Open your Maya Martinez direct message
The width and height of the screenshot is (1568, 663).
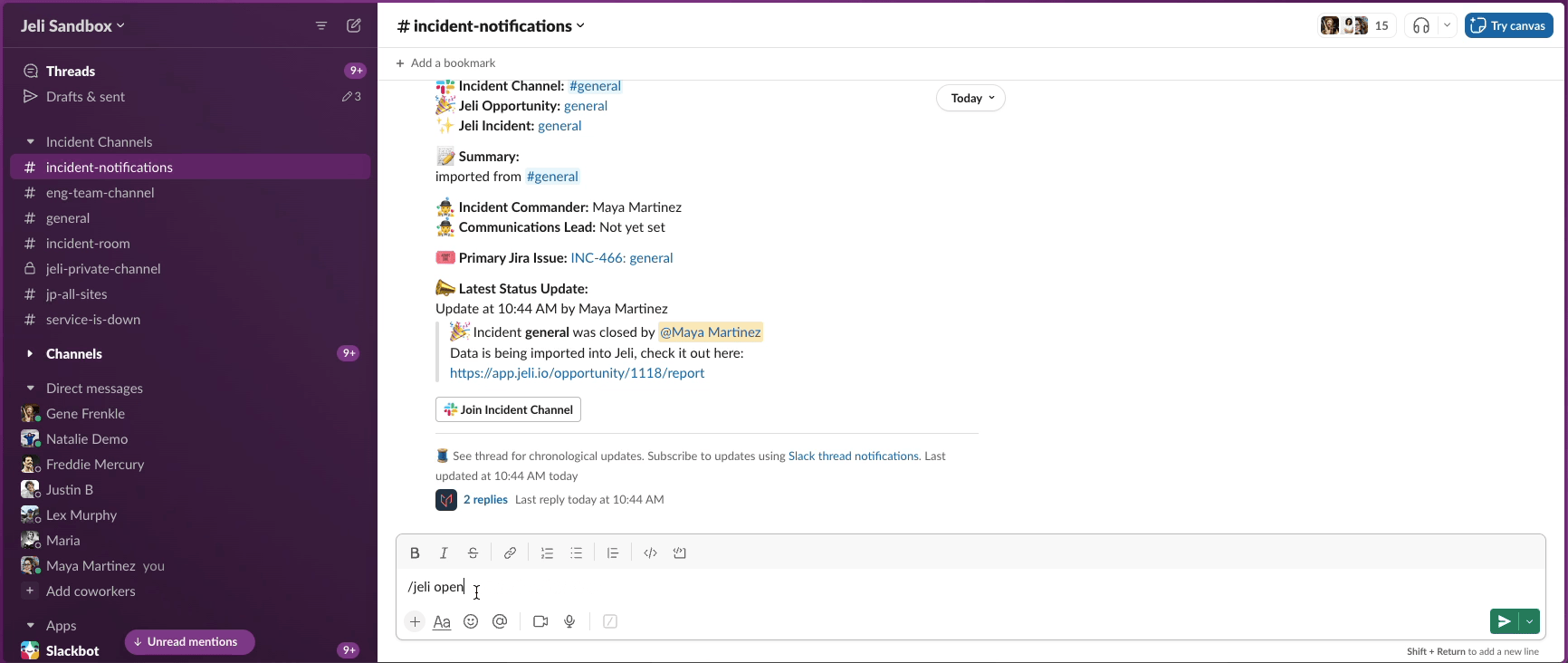tap(190, 565)
